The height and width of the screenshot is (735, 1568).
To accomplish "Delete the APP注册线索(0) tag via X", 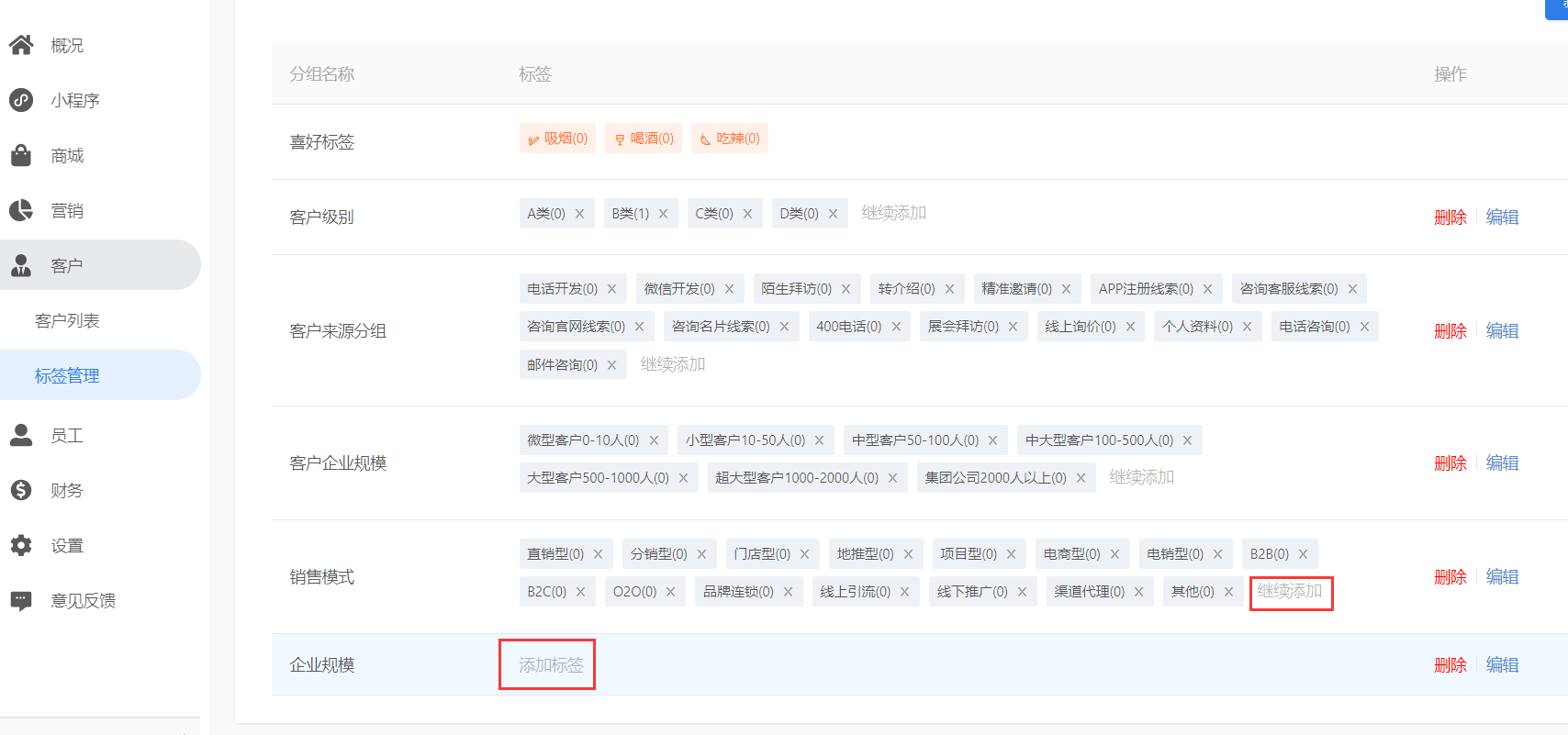I will click(x=1208, y=289).
